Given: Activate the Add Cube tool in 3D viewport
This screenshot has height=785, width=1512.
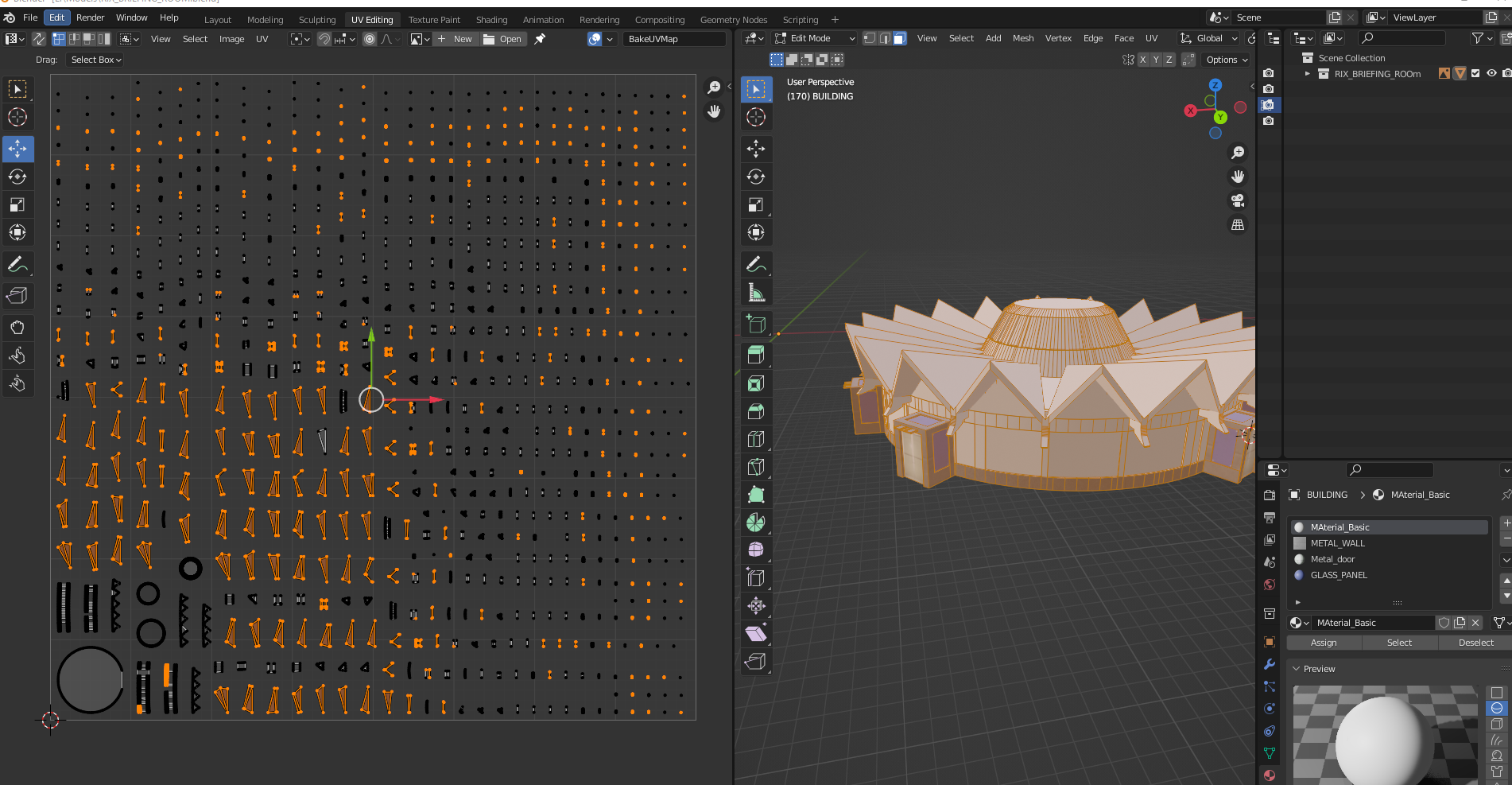Looking at the screenshot, I should click(756, 324).
